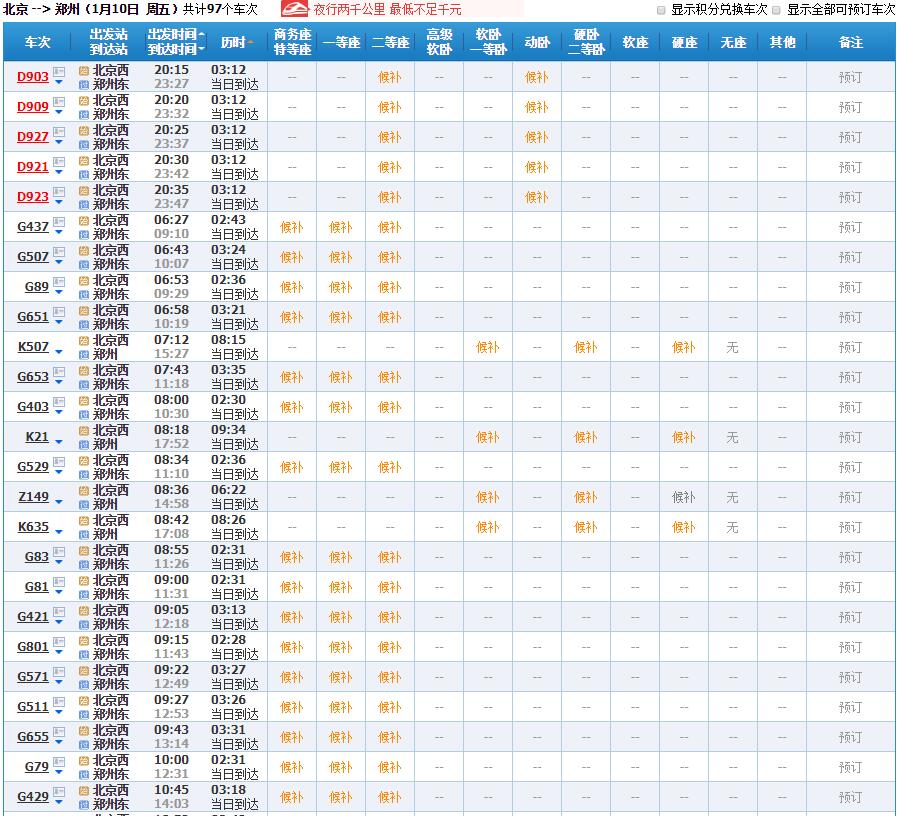Expand stop details arrow for train K507
Viewport: 900px width, 816px height.
click(59, 352)
